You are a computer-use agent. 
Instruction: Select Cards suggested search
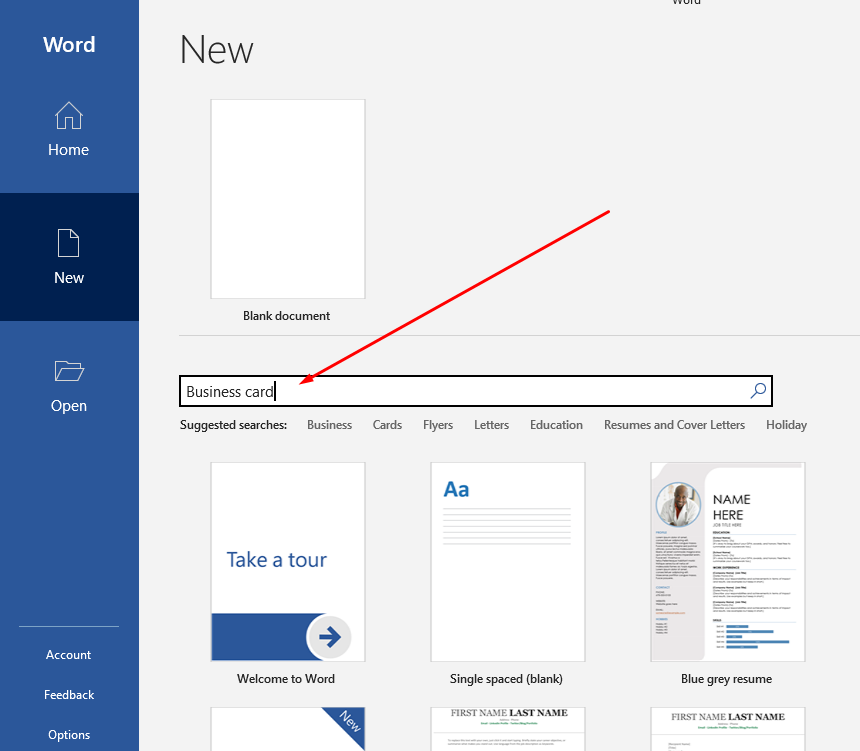[x=387, y=425]
